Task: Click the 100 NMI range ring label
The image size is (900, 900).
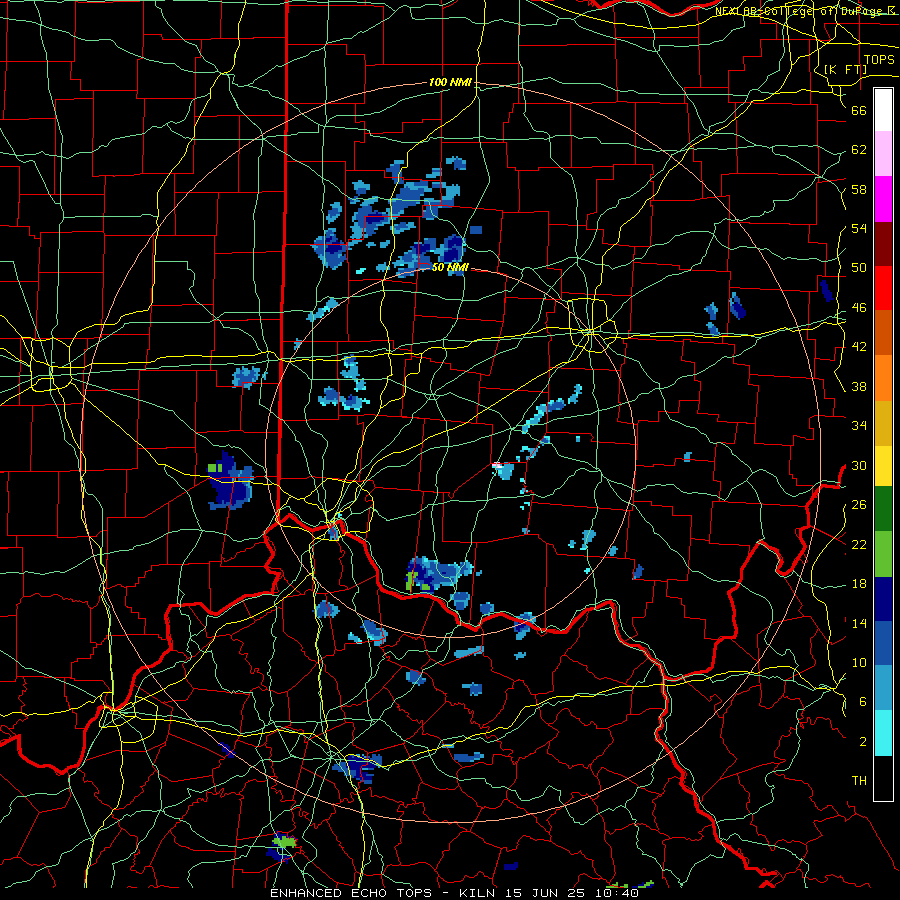Action: pyautogui.click(x=450, y=83)
